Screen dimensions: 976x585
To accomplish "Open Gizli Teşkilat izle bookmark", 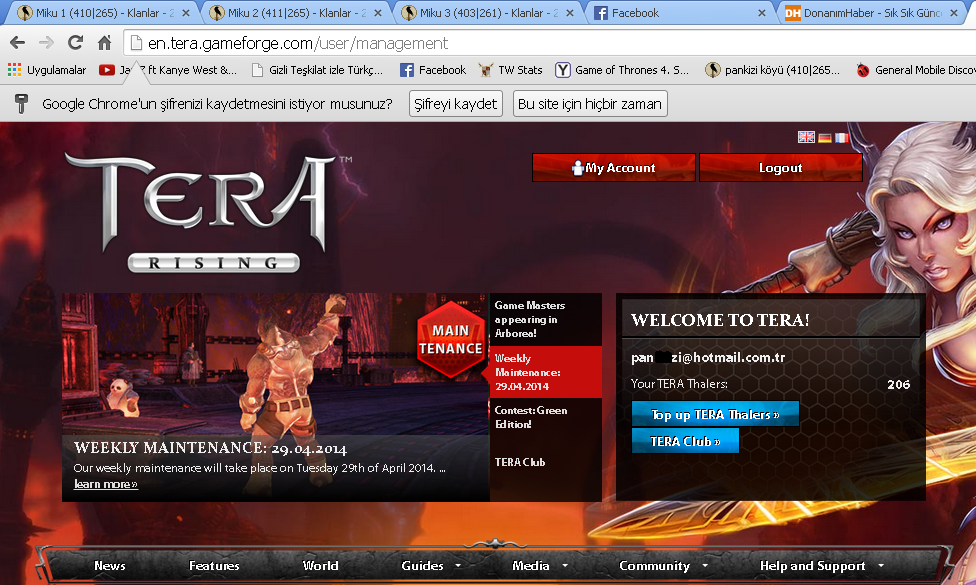I will 317,70.
